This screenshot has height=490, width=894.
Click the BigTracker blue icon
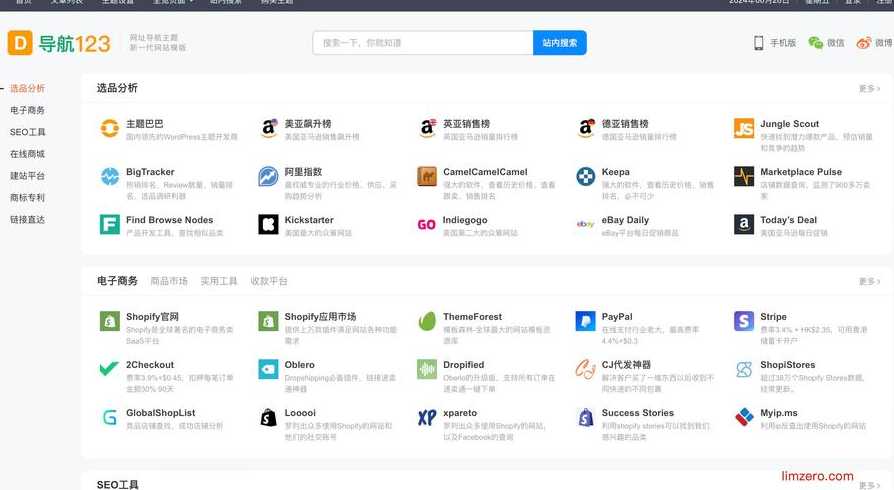pyautogui.click(x=109, y=176)
